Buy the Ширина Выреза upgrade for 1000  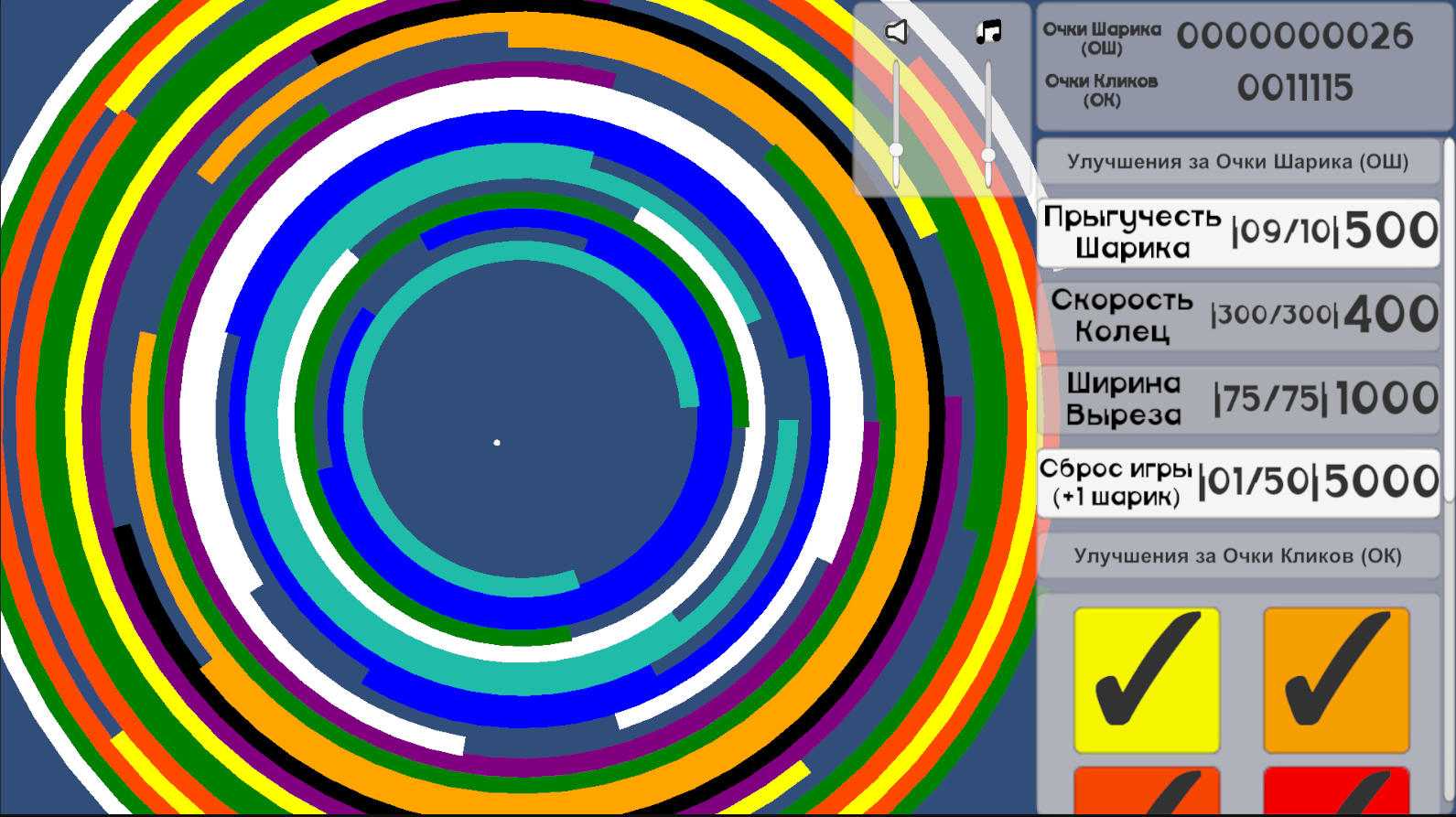(1238, 400)
